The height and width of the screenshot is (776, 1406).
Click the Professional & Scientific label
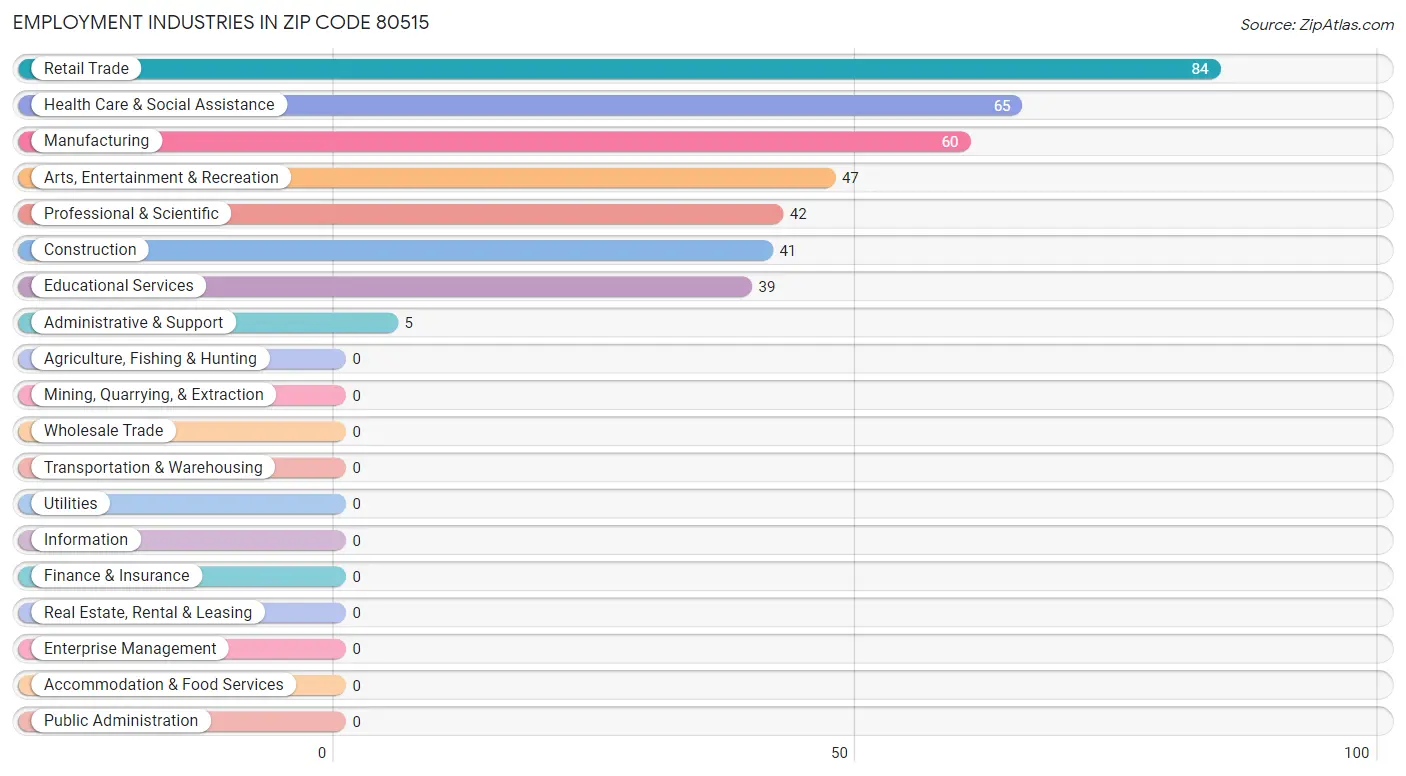point(131,214)
